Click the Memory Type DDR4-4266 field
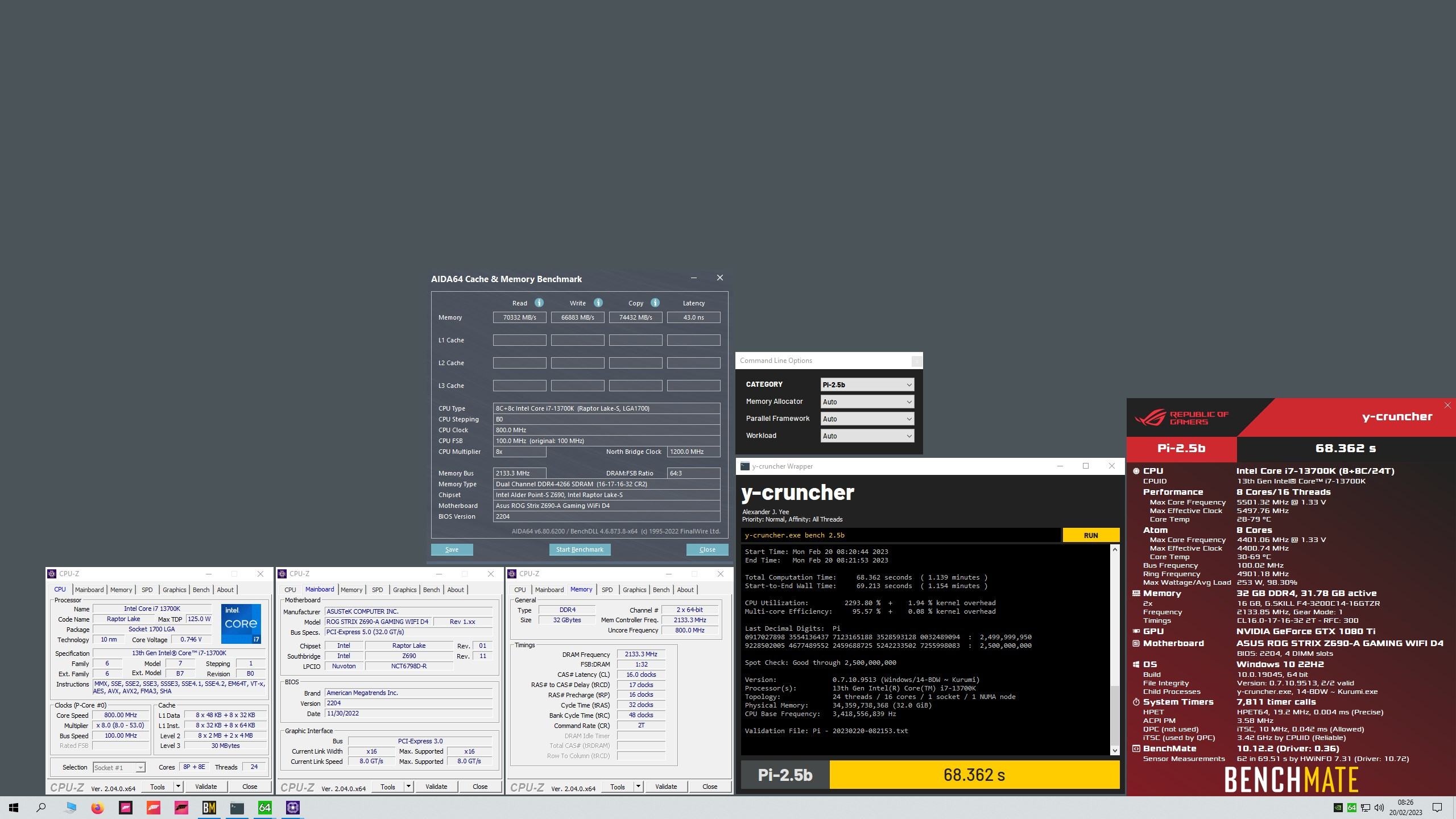 606,484
